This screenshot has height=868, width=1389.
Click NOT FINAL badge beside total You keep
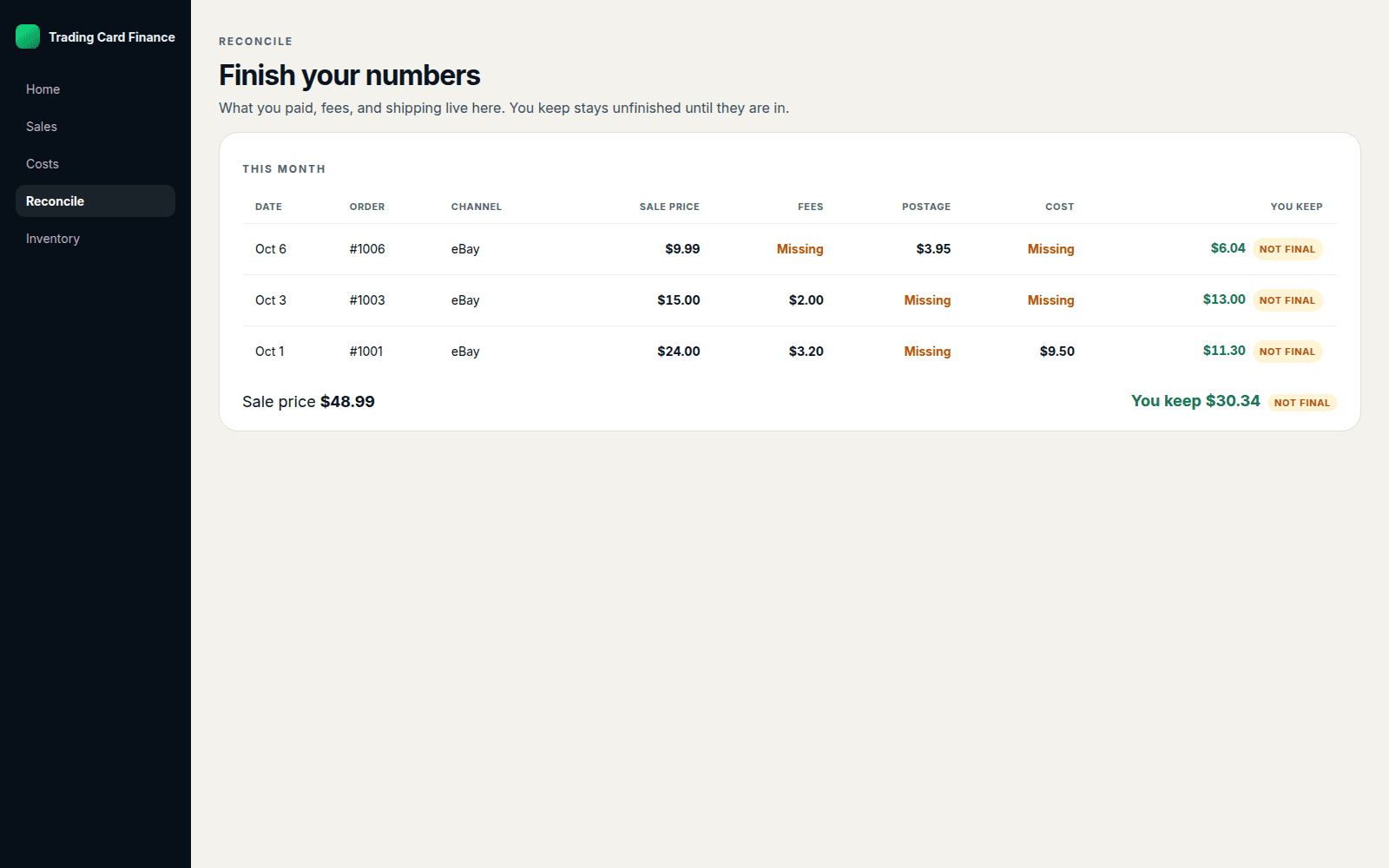(1302, 403)
